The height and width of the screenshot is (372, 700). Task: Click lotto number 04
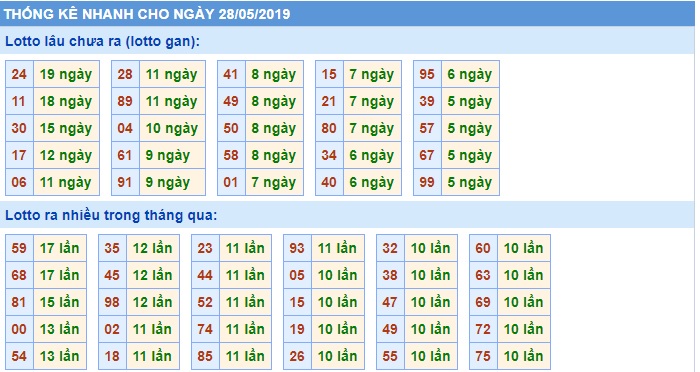[125, 128]
